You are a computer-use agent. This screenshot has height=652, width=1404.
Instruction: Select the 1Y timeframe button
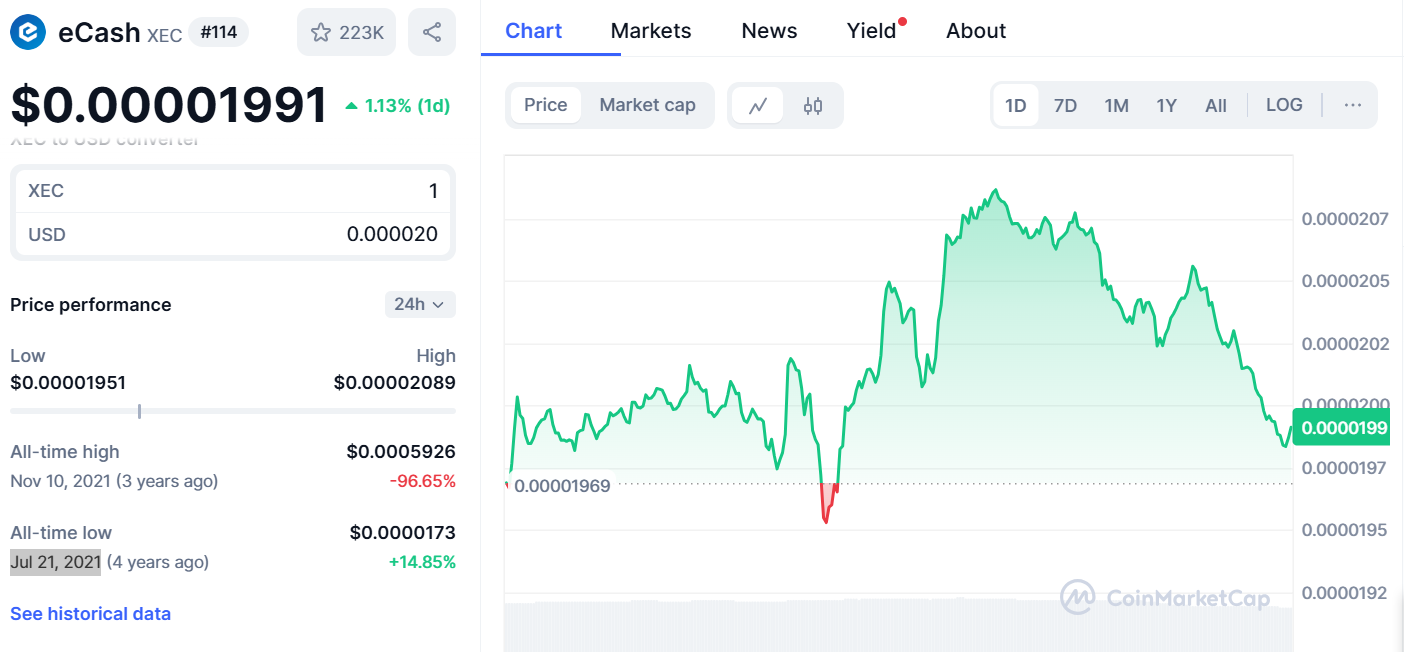click(x=1166, y=104)
